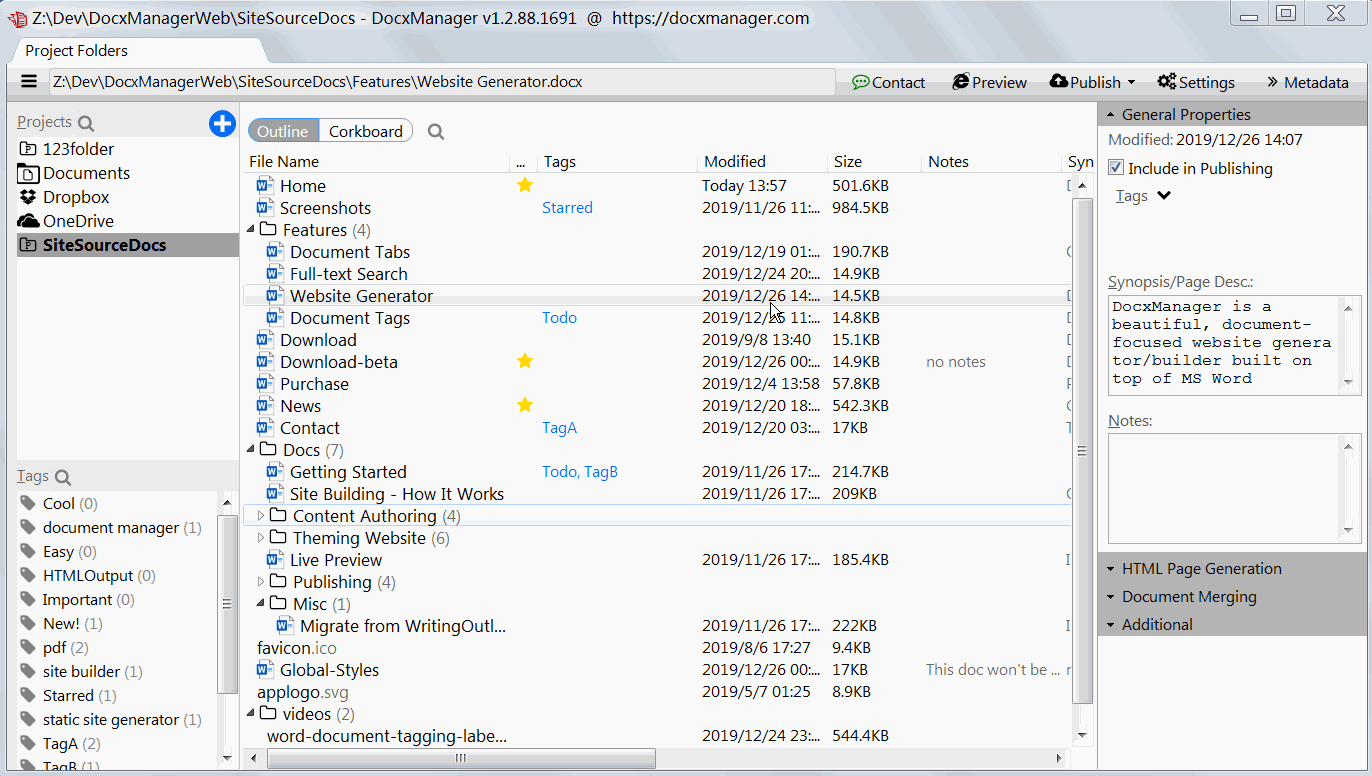Click the folder icon for videos

[x=268, y=713]
